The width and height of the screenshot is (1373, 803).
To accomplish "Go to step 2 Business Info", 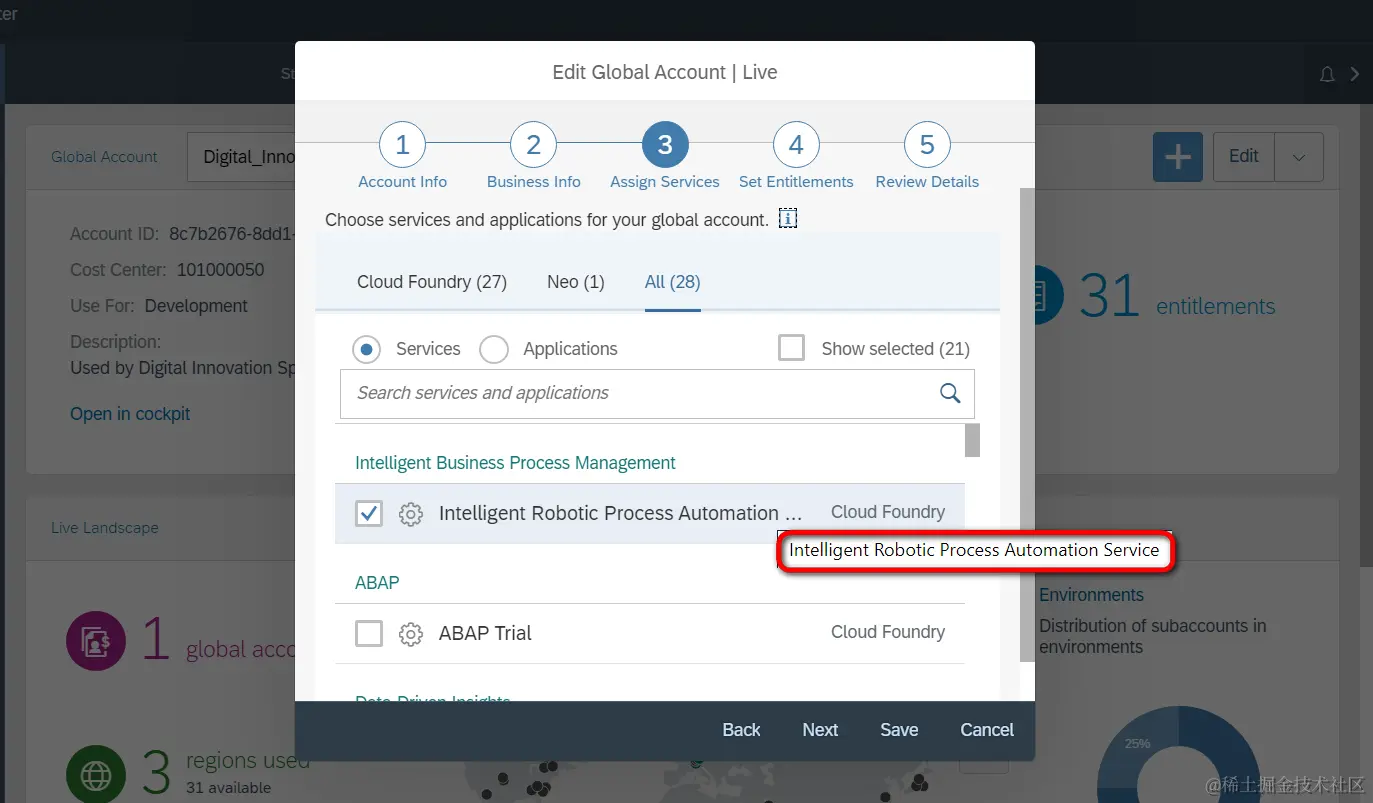I will point(533,146).
